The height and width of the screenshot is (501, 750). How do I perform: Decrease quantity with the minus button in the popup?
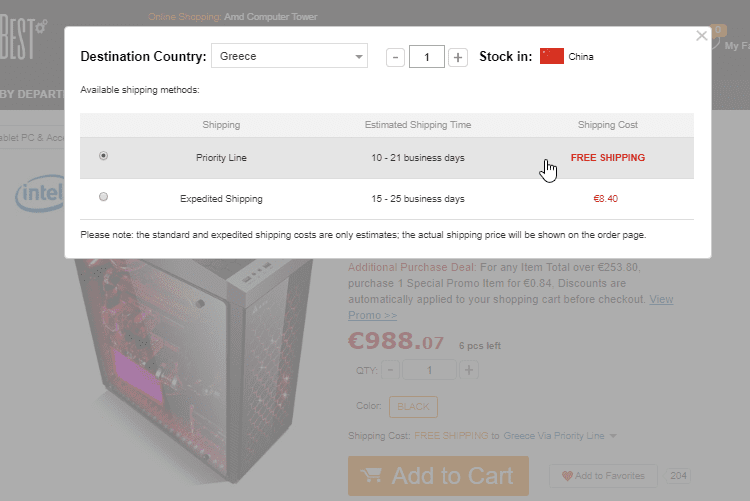(x=395, y=57)
